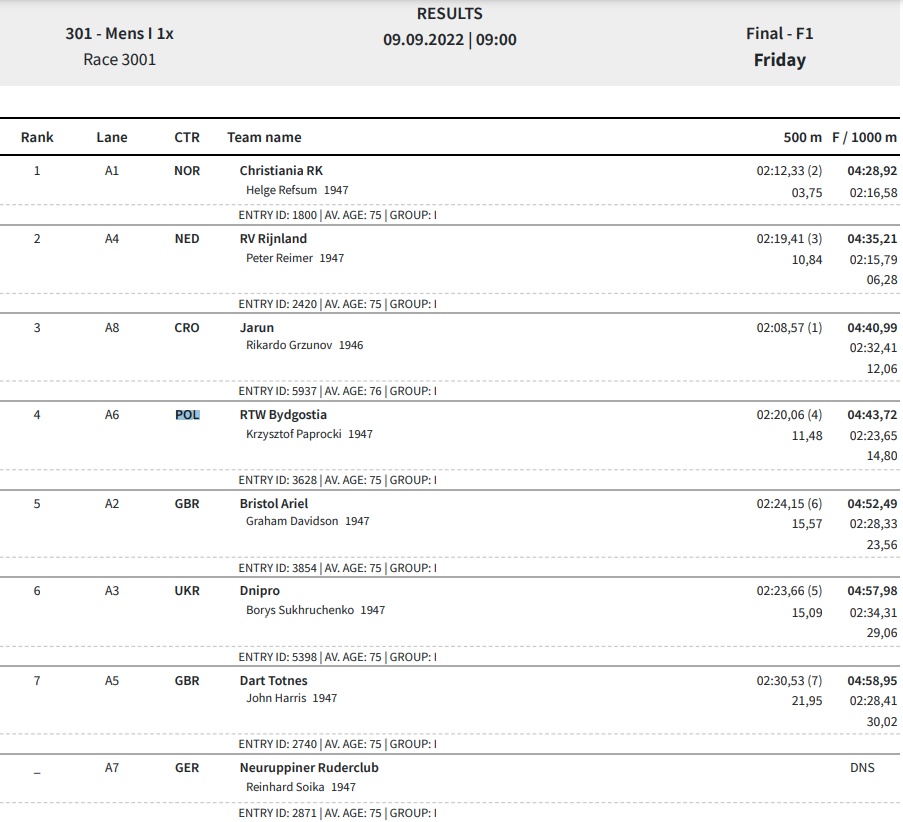This screenshot has height=822, width=903.
Task: Click the Jarun team name
Action: click(x=257, y=328)
